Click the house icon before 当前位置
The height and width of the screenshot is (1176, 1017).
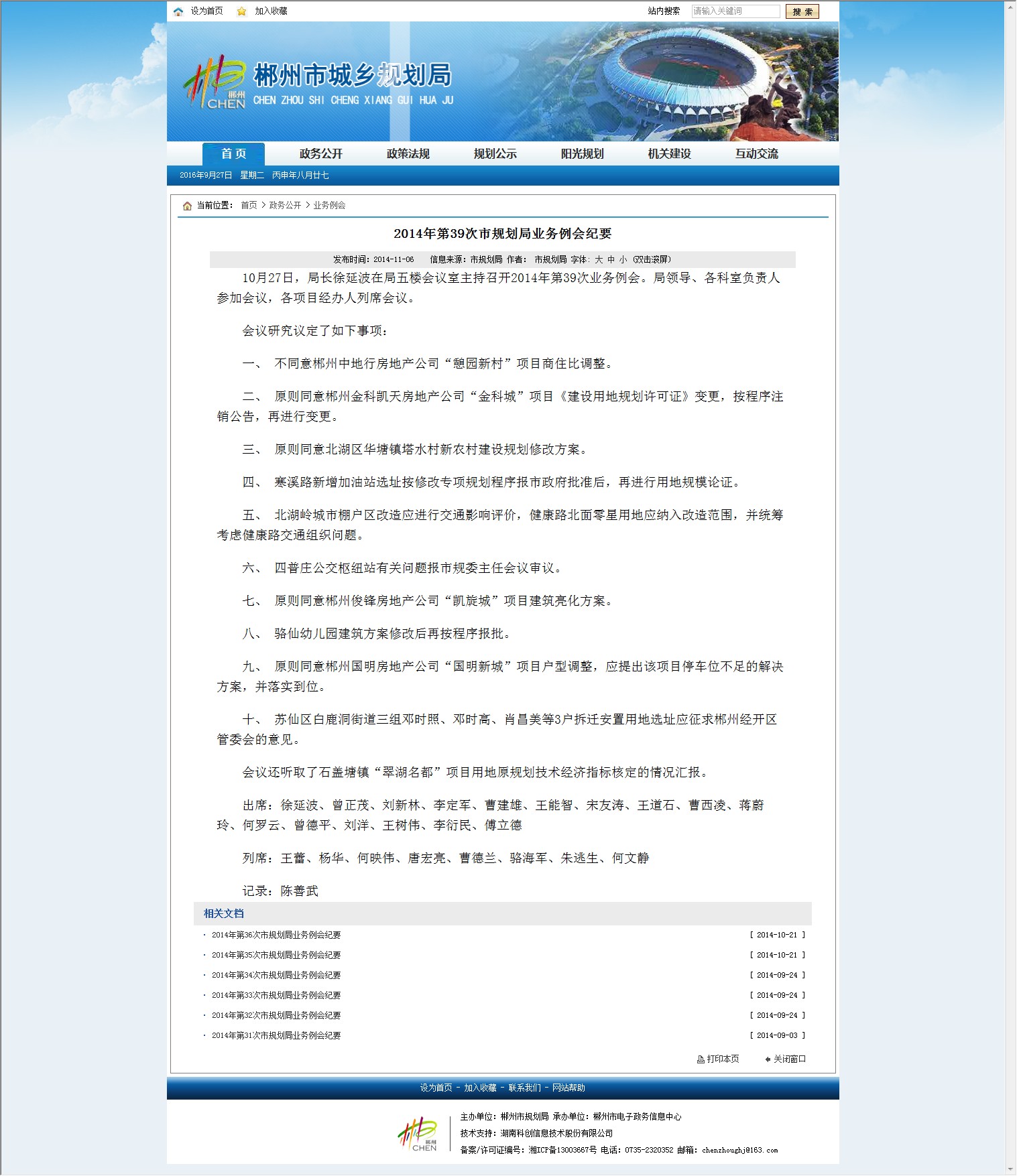(187, 206)
